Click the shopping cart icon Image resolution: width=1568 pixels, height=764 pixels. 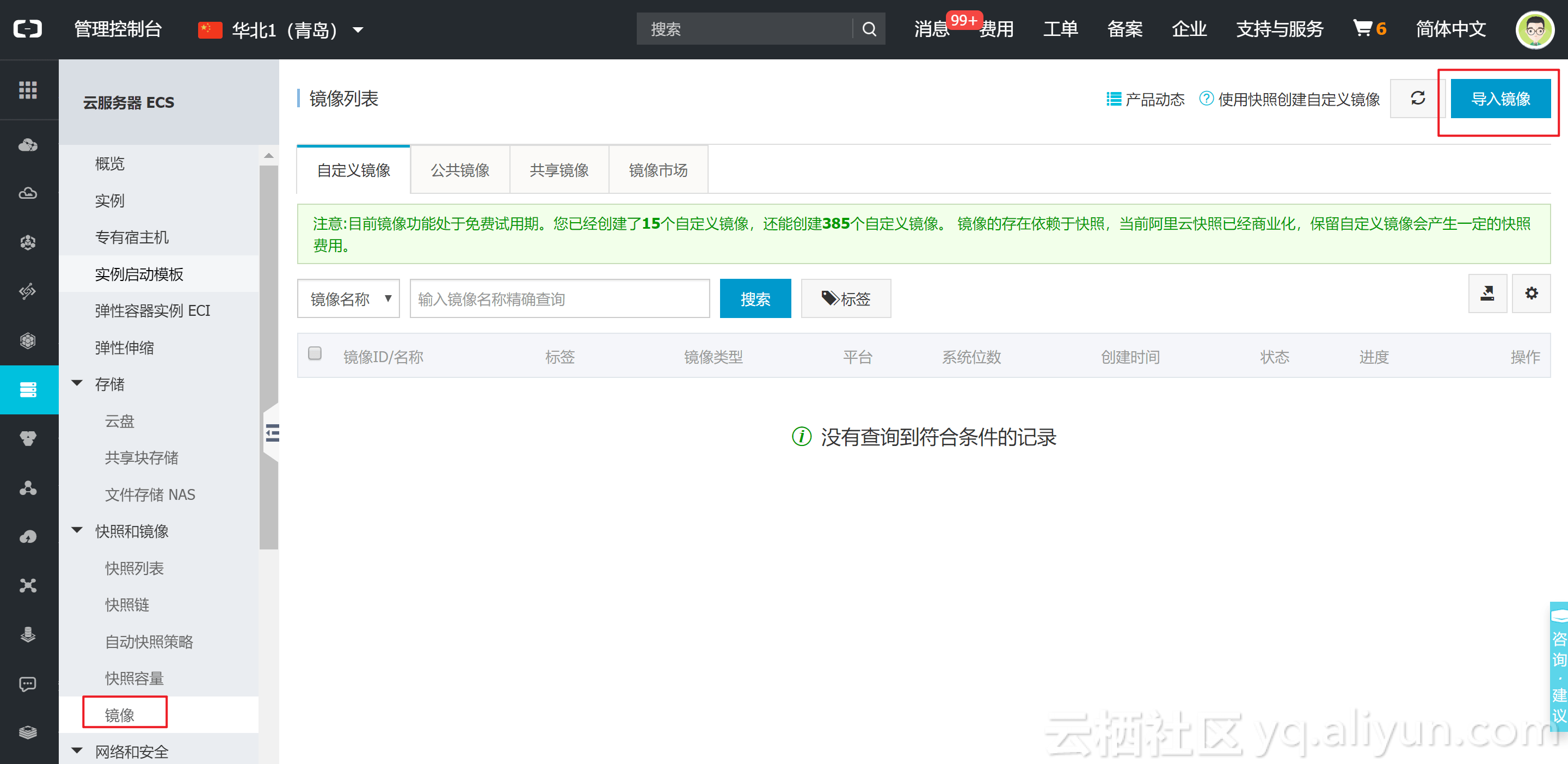pos(1362,28)
